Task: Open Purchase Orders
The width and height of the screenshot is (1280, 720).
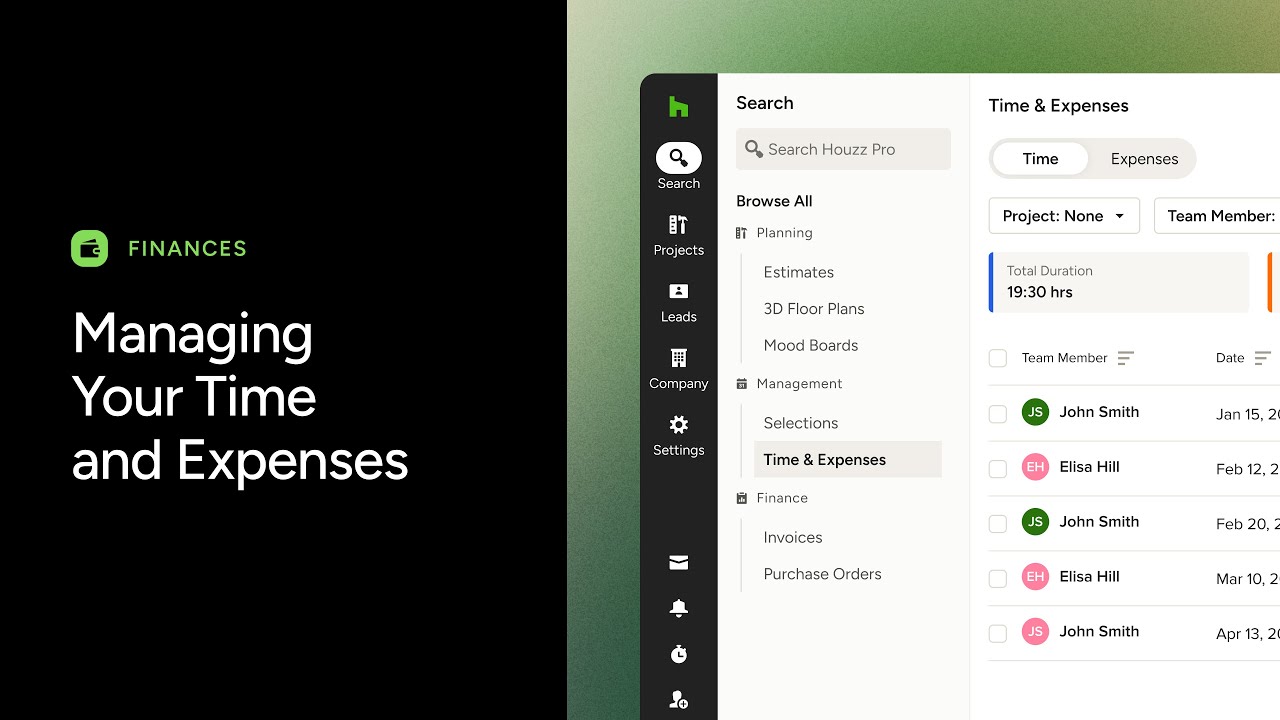Action: click(823, 574)
